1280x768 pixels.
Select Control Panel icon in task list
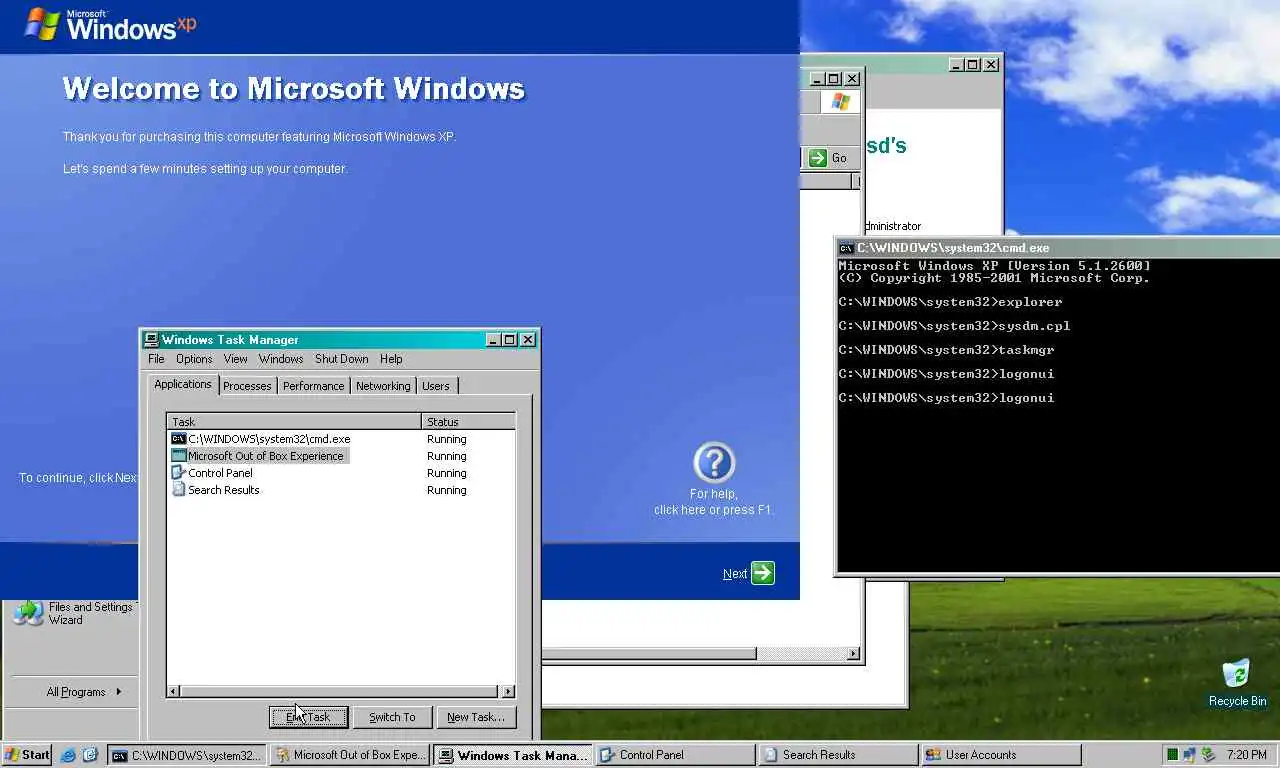[179, 473]
